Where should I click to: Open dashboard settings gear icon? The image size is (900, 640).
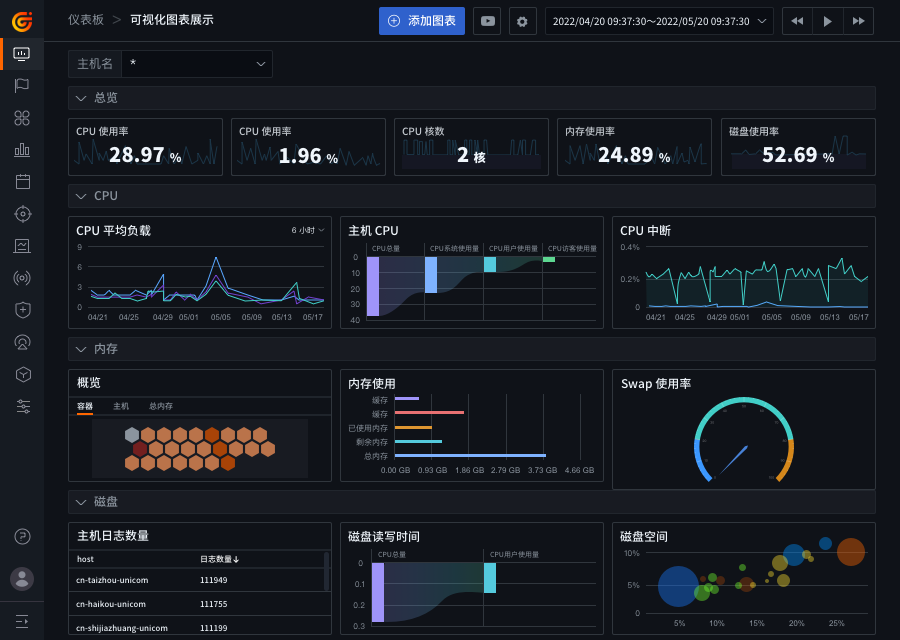[522, 21]
